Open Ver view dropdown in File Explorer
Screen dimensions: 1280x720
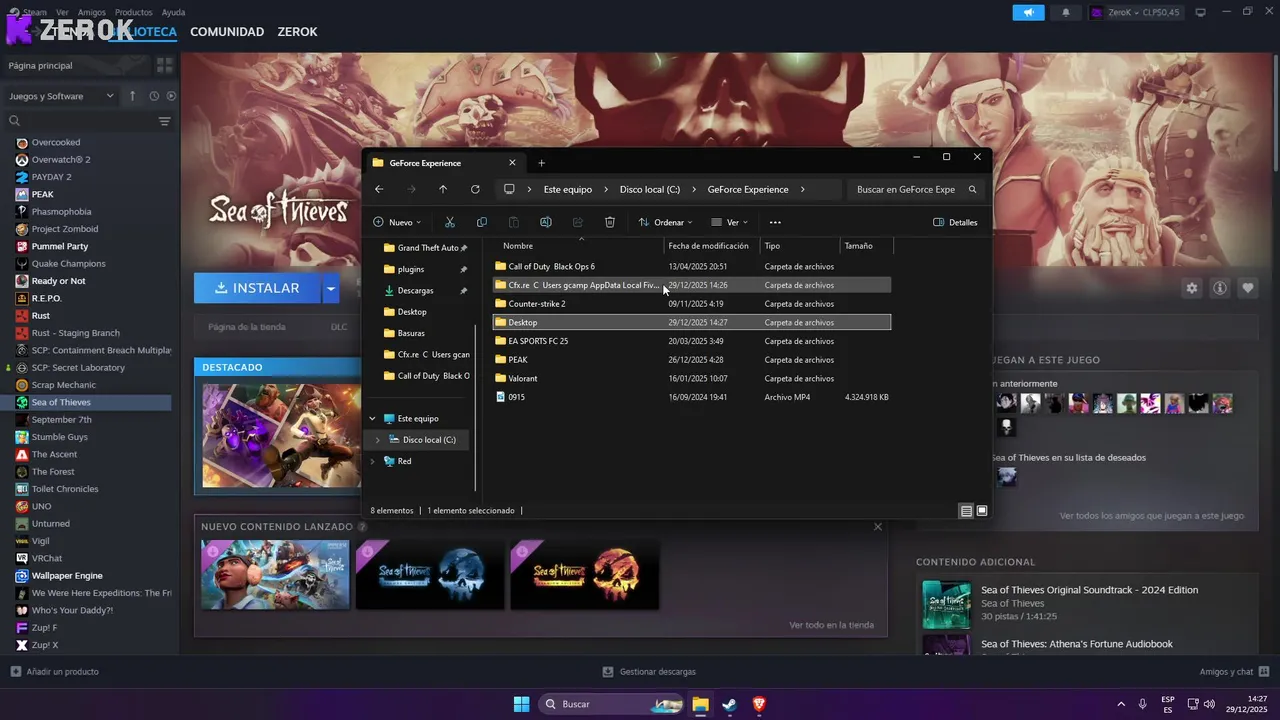(729, 222)
